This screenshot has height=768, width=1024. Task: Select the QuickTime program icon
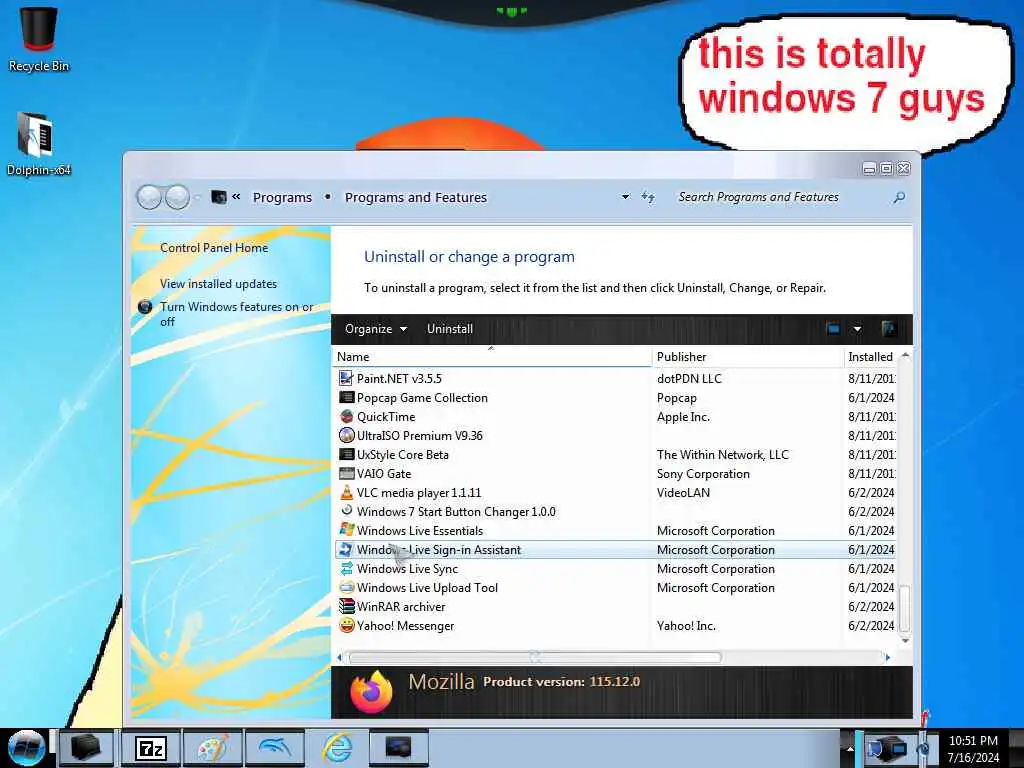point(346,416)
